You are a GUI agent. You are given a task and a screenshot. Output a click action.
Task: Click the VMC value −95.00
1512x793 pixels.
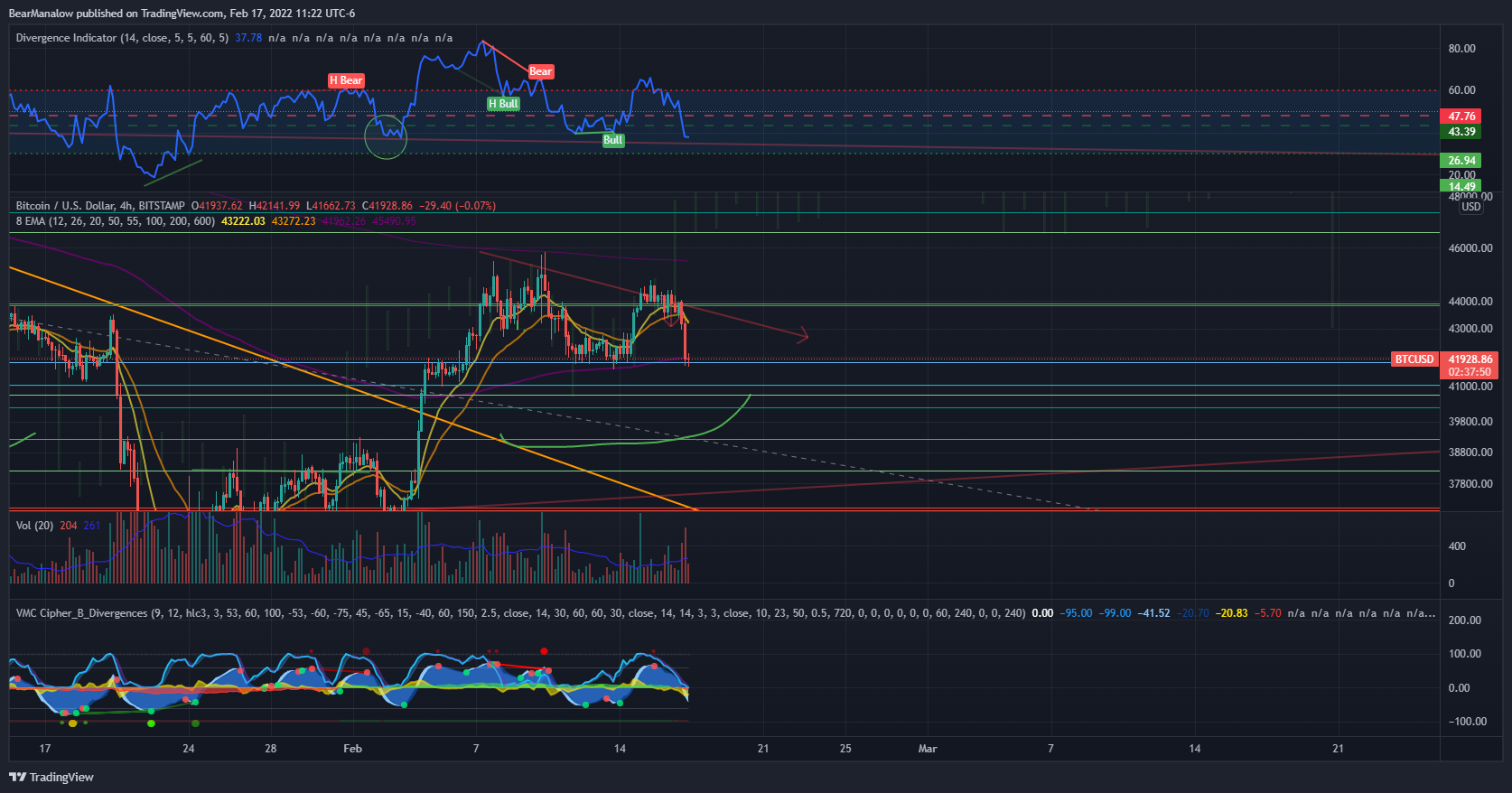[1076, 613]
